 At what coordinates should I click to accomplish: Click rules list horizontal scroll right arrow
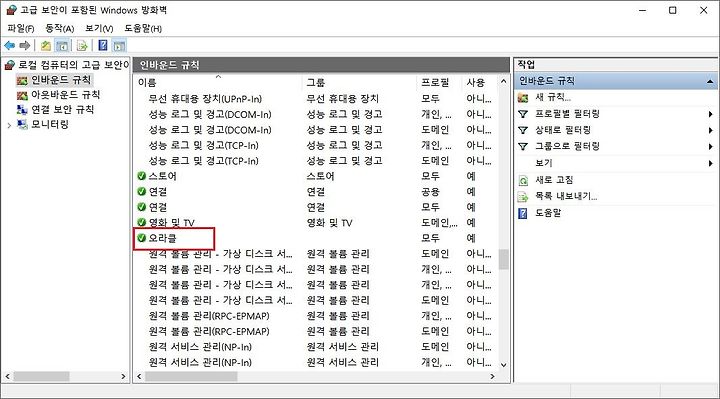point(492,377)
